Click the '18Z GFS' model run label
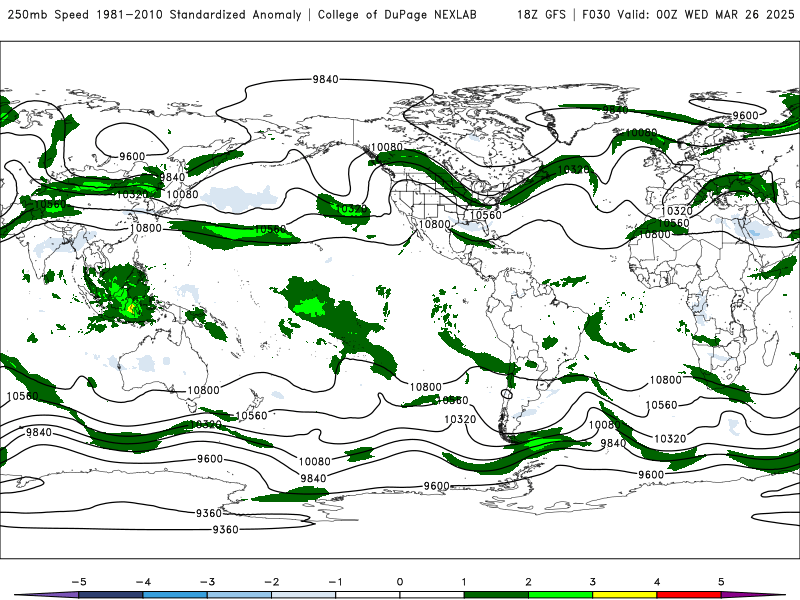Screen dimensions: 800x600 coord(541,15)
